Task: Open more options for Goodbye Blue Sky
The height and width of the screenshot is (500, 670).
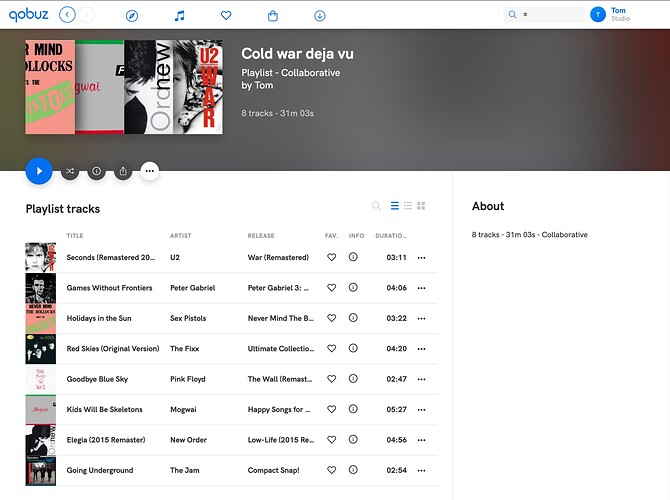Action: point(421,379)
